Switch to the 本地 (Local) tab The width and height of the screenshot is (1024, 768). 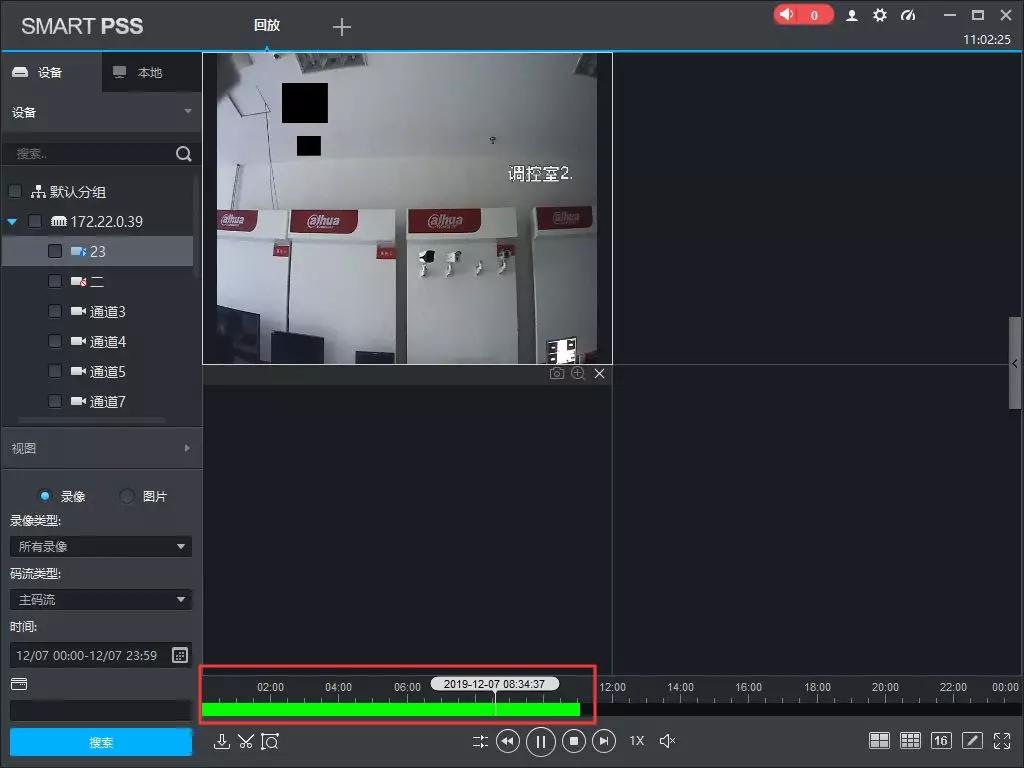coord(150,71)
